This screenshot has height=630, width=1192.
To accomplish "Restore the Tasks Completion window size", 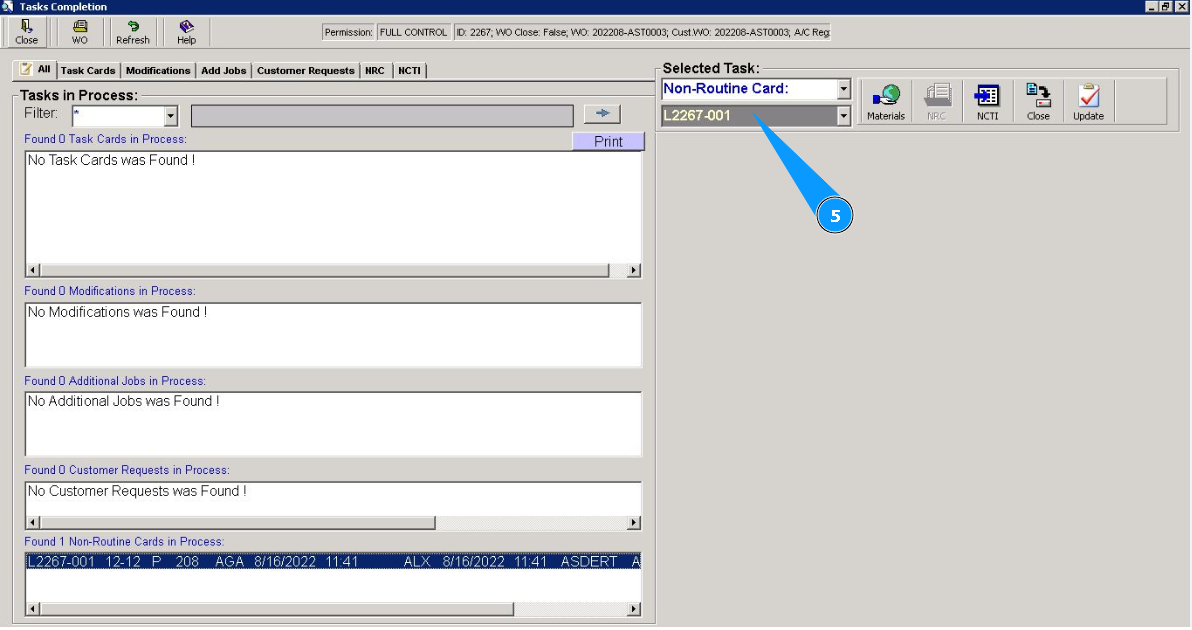I will 1165,6.
